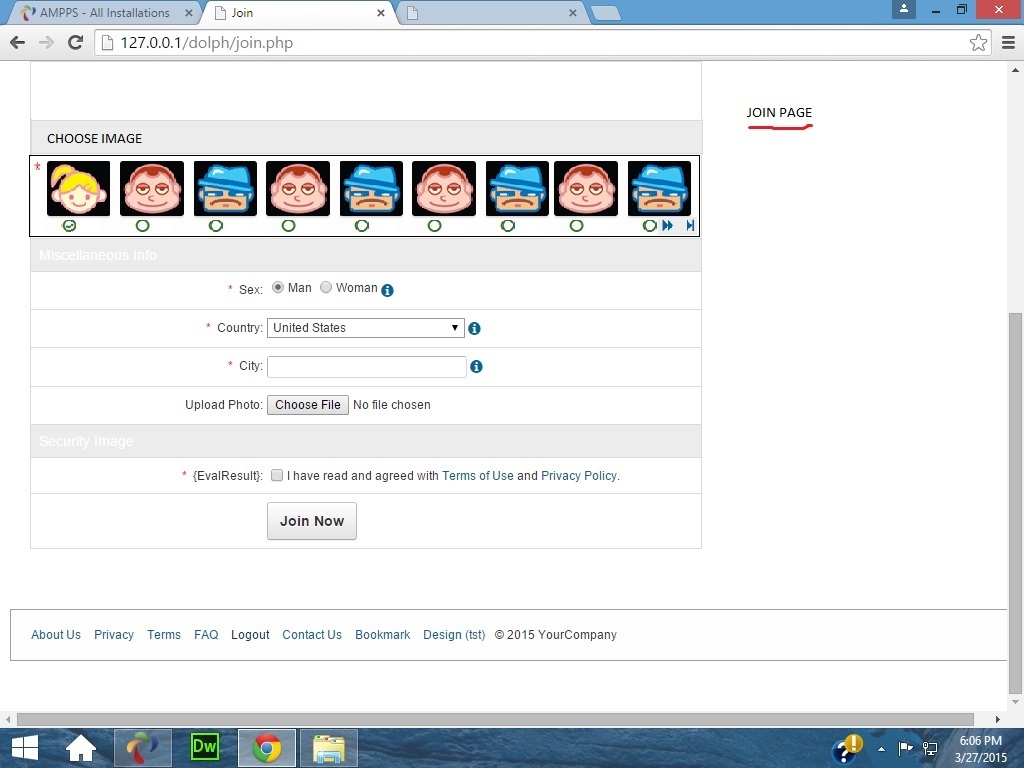The height and width of the screenshot is (768, 1024).
Task: Click scroll right arrow on horizontal scrollbar
Action: point(997,719)
